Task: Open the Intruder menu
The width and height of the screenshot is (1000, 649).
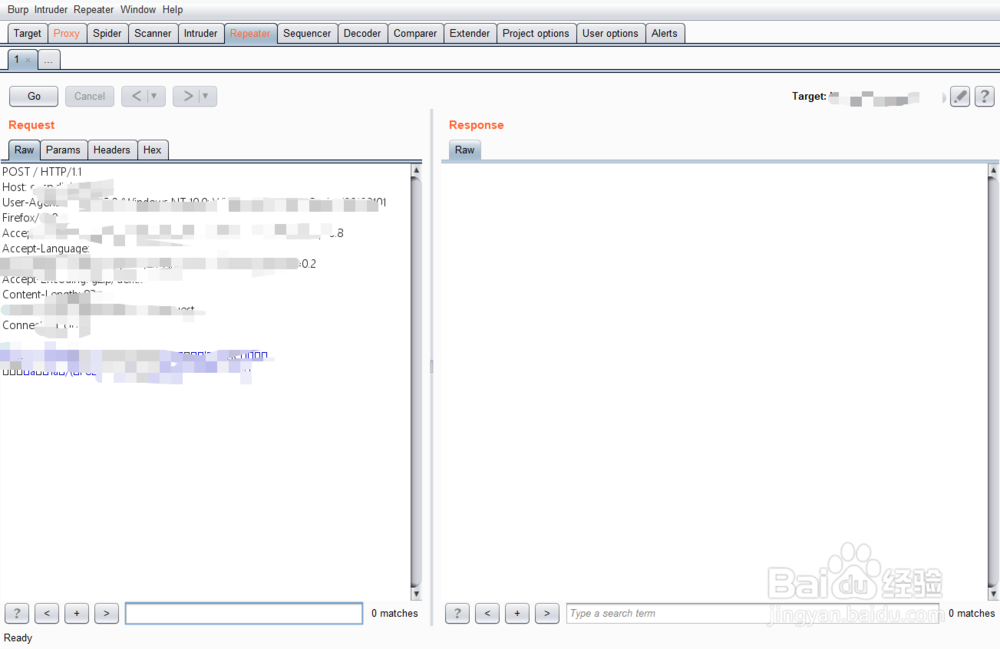Action: coord(51,10)
